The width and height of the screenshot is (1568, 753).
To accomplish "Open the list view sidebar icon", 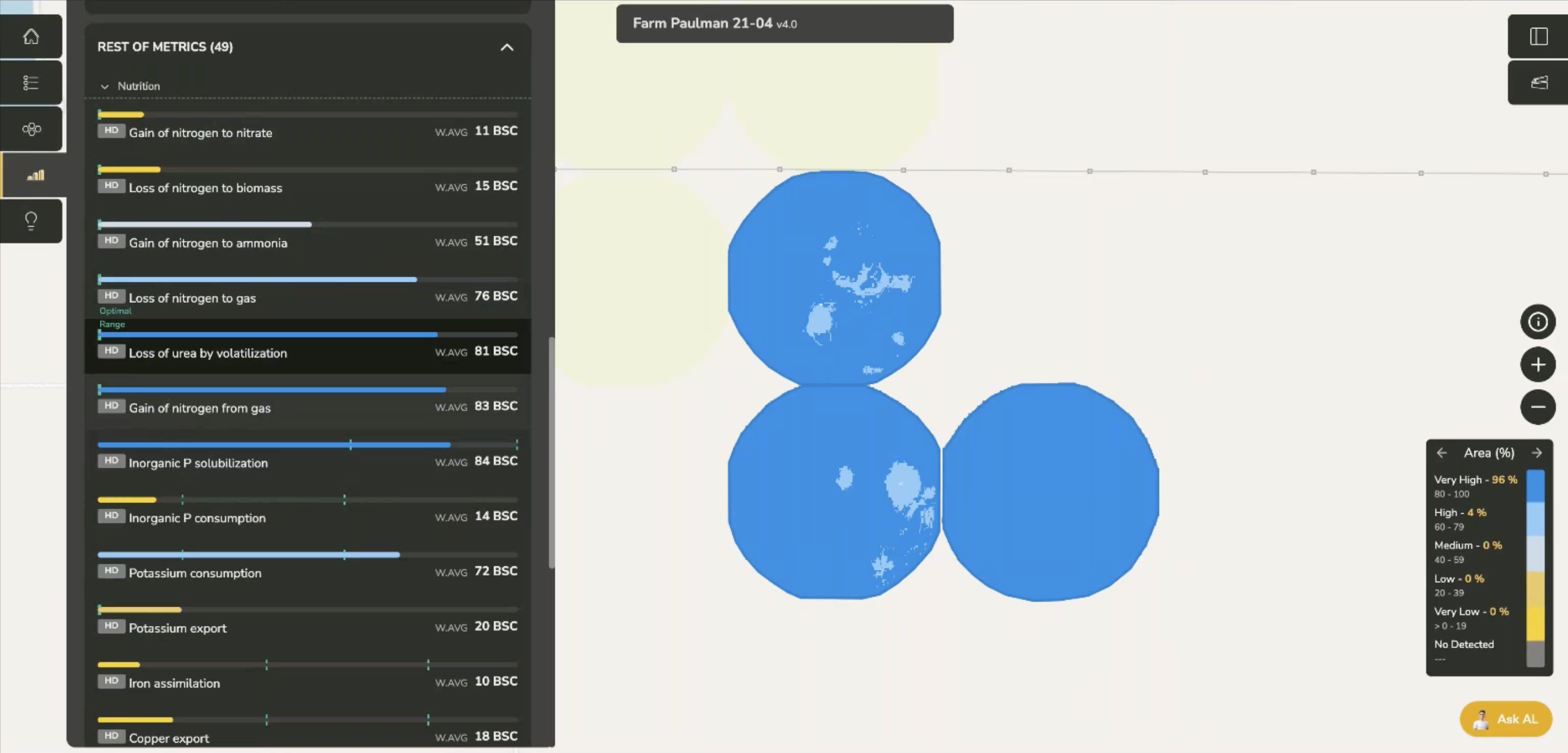I will click(31, 83).
